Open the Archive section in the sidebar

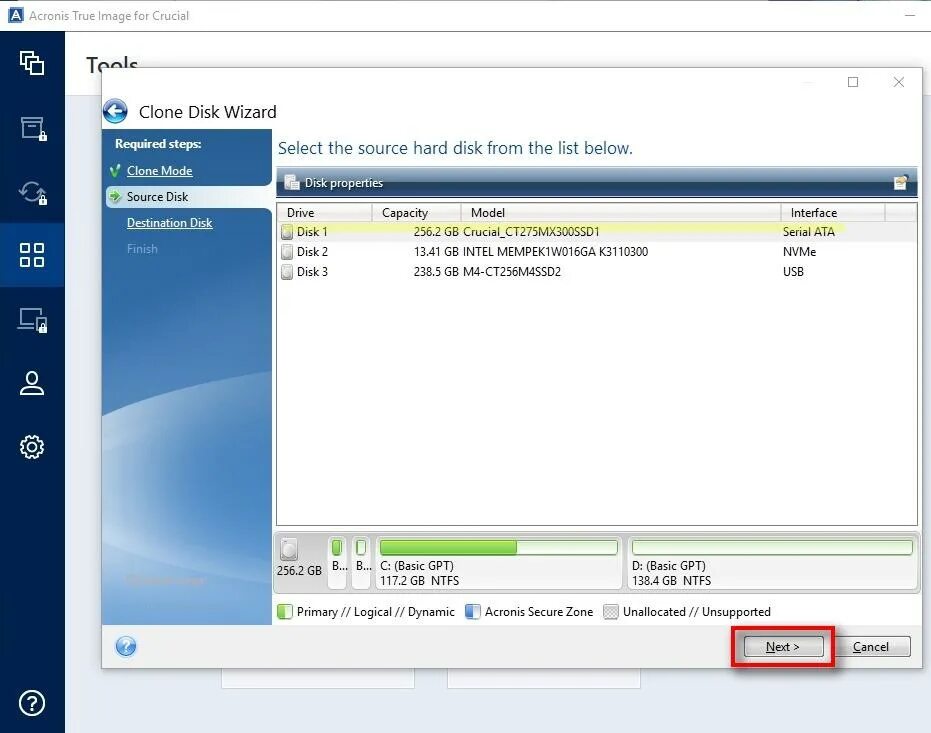(x=33, y=128)
